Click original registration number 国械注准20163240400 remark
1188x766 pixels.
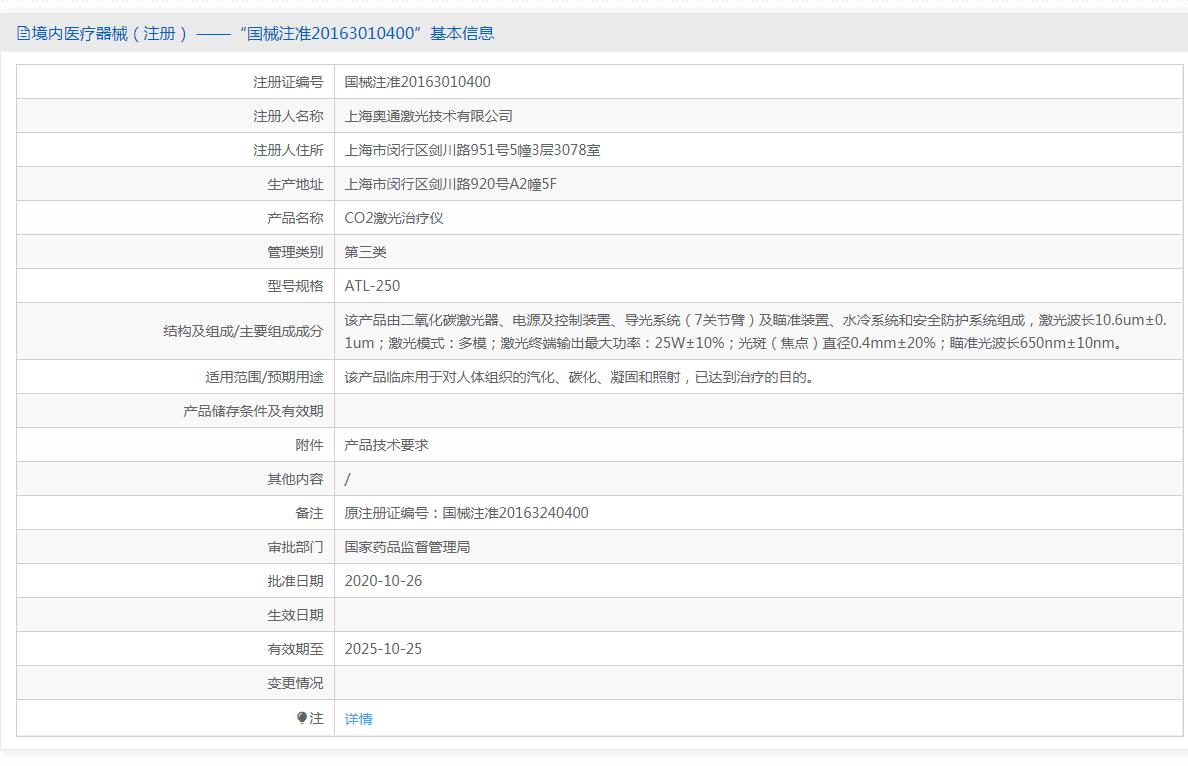(466, 513)
